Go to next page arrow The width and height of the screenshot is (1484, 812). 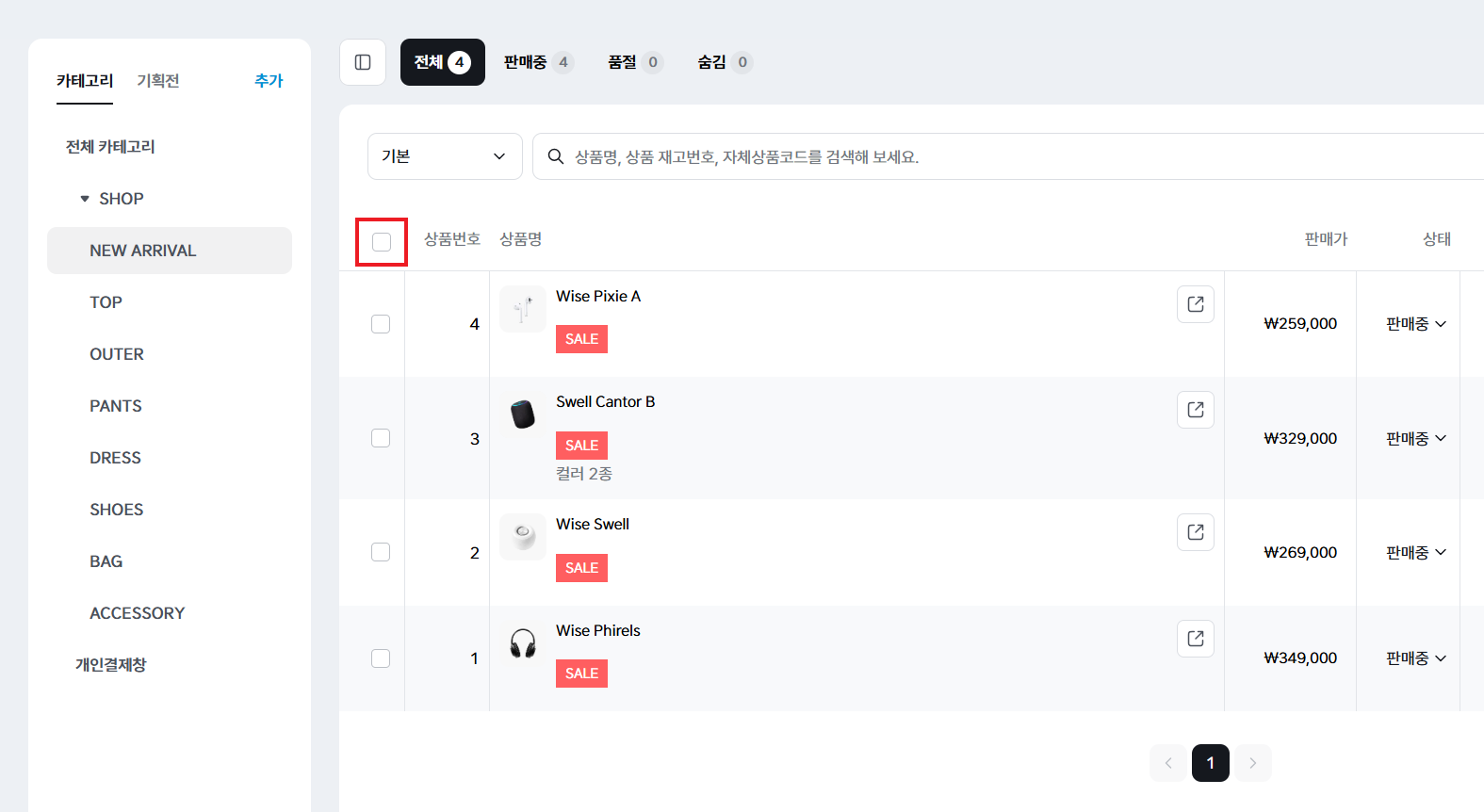(1252, 763)
